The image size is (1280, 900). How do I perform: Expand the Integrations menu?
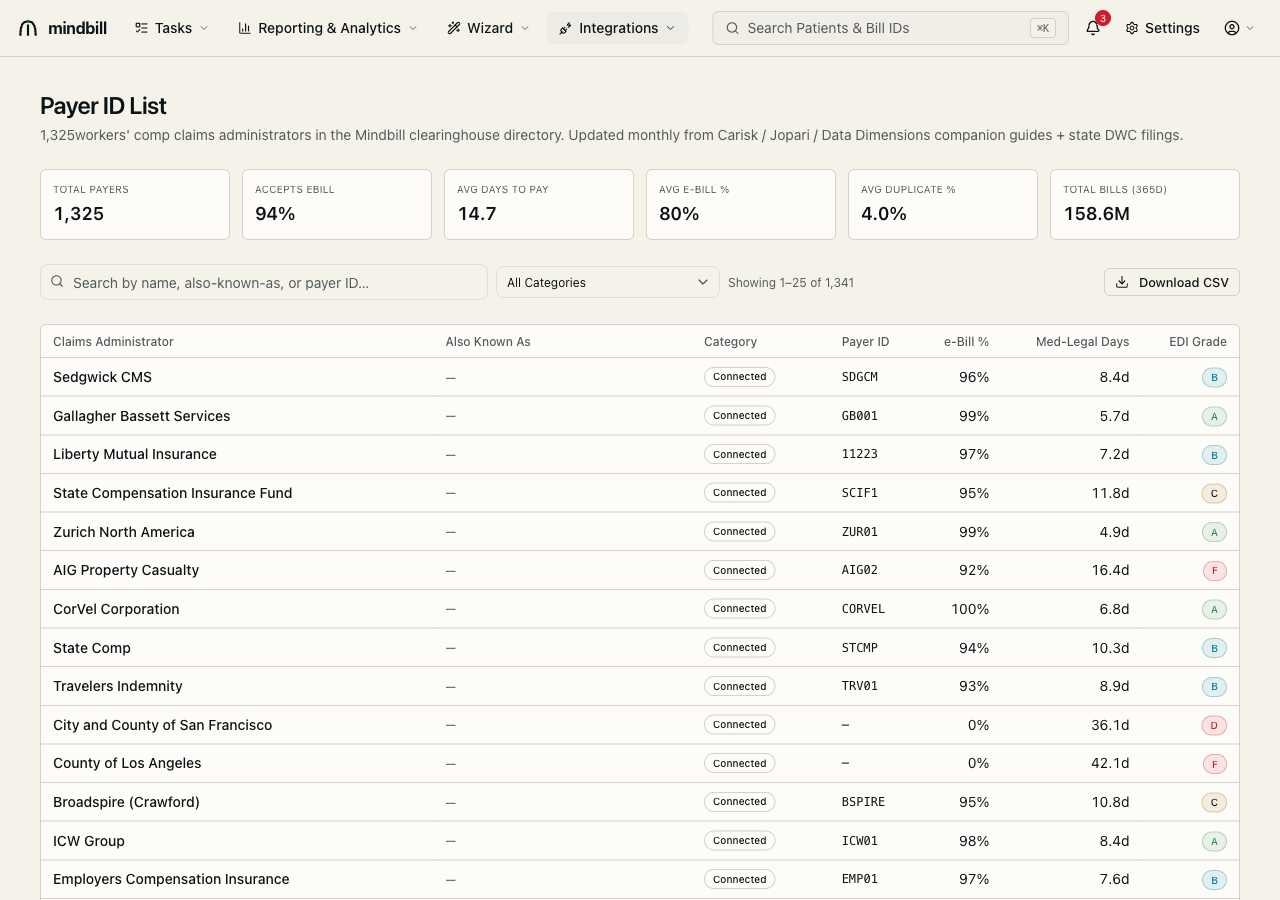tap(618, 28)
